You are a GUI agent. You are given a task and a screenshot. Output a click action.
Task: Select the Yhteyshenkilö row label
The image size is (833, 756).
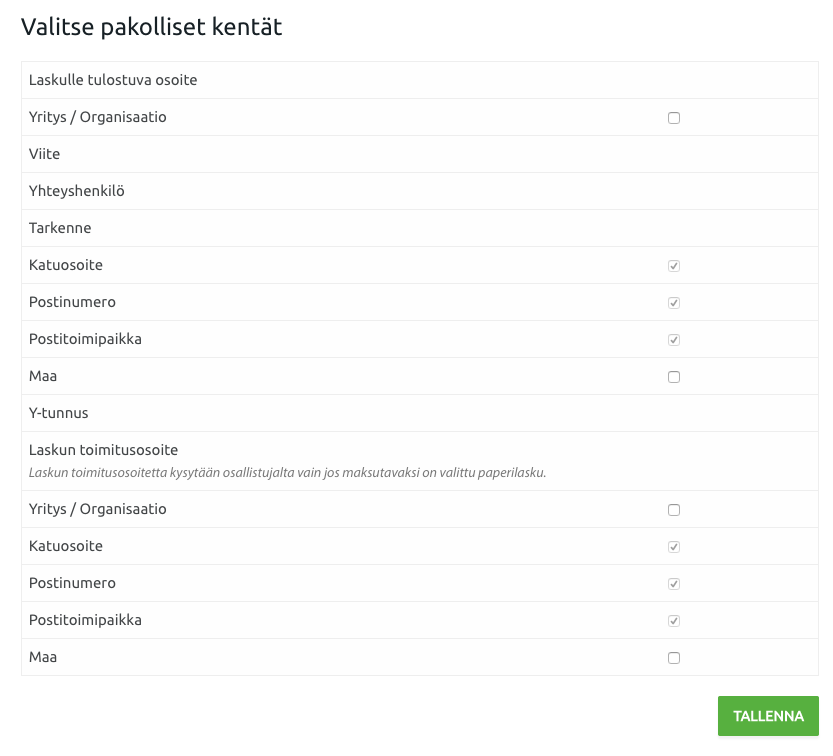click(76, 191)
